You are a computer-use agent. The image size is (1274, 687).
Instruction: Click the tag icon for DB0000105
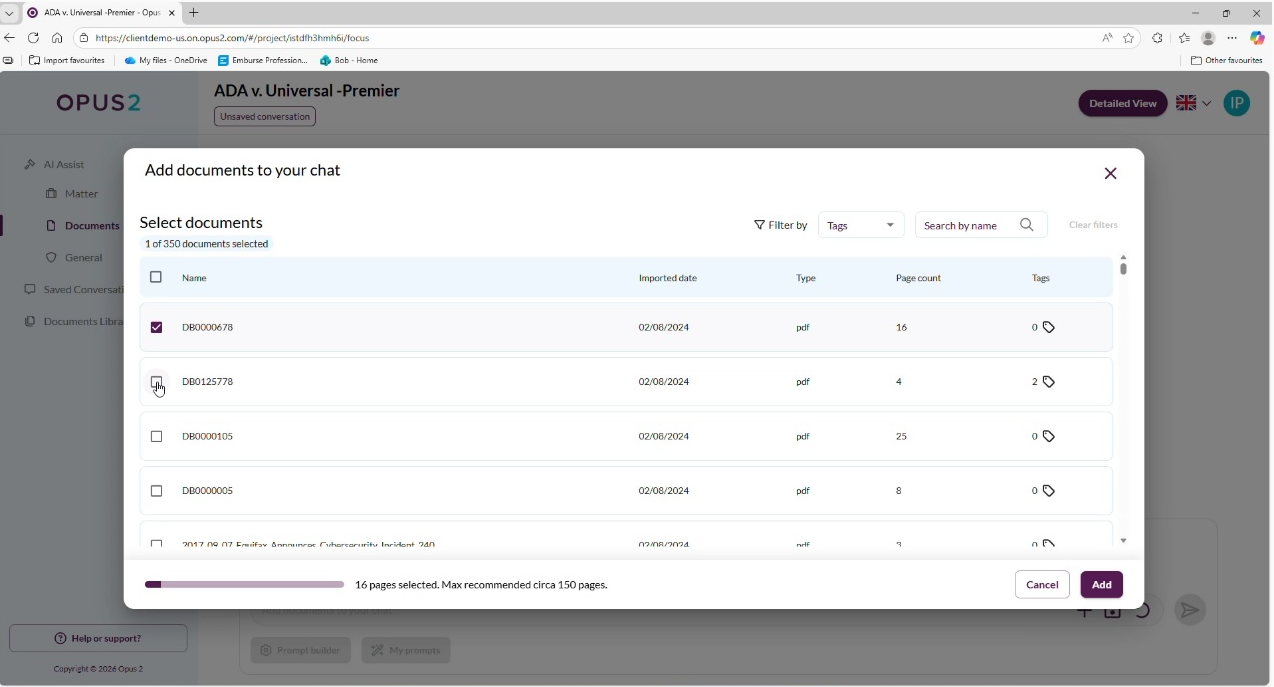click(x=1048, y=436)
